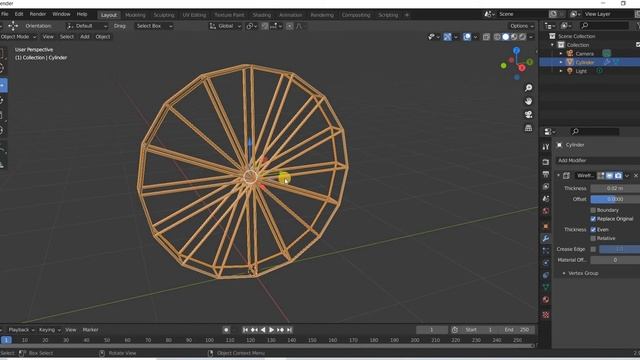
Task: Click the Add Modifier button
Action: pos(598,160)
